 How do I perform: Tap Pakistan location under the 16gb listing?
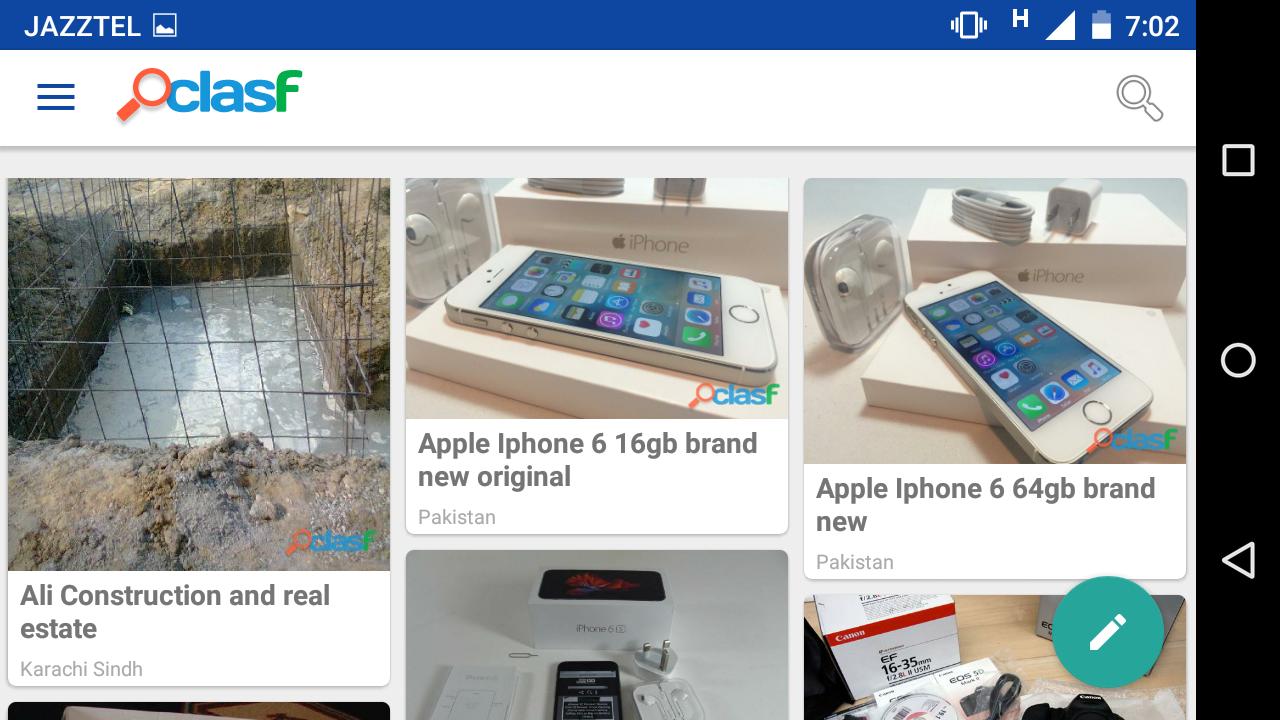point(457,517)
